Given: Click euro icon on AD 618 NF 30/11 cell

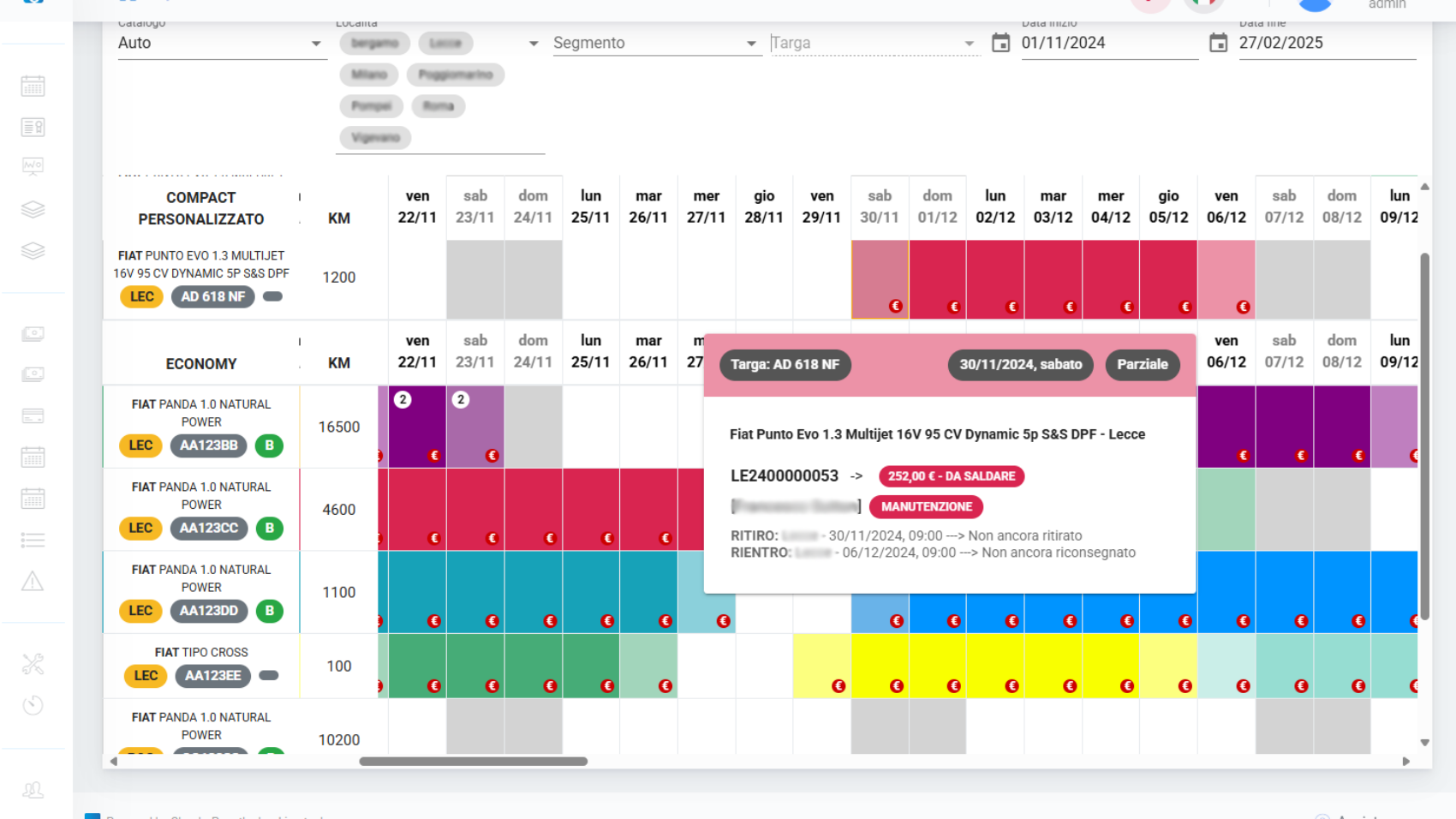Looking at the screenshot, I should tap(895, 306).
